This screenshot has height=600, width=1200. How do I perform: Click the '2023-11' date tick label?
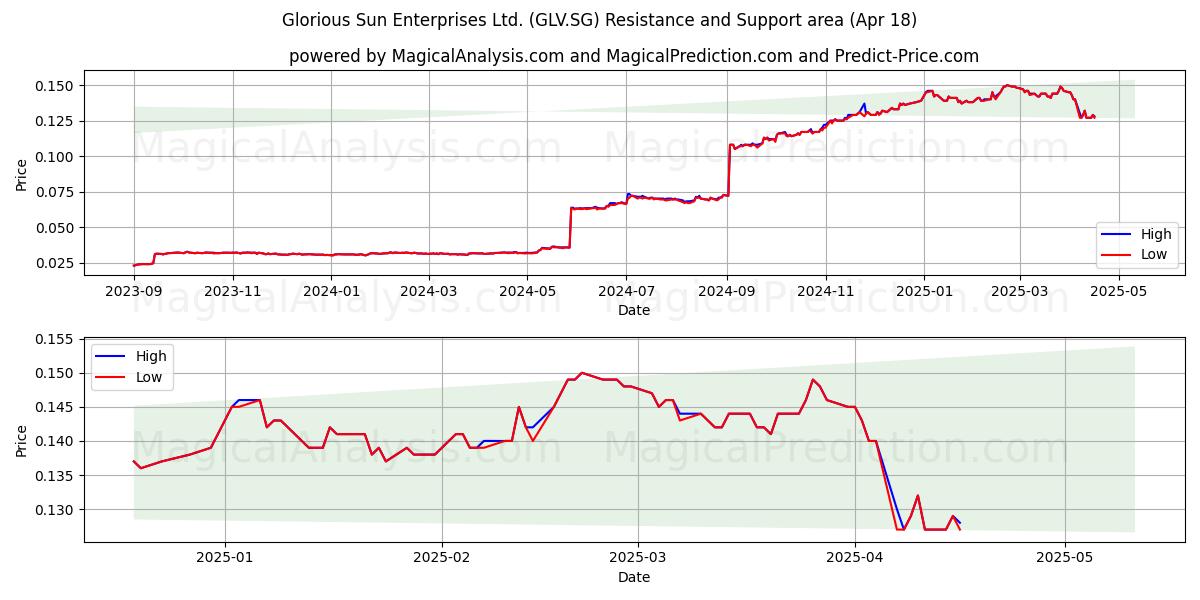(x=233, y=291)
